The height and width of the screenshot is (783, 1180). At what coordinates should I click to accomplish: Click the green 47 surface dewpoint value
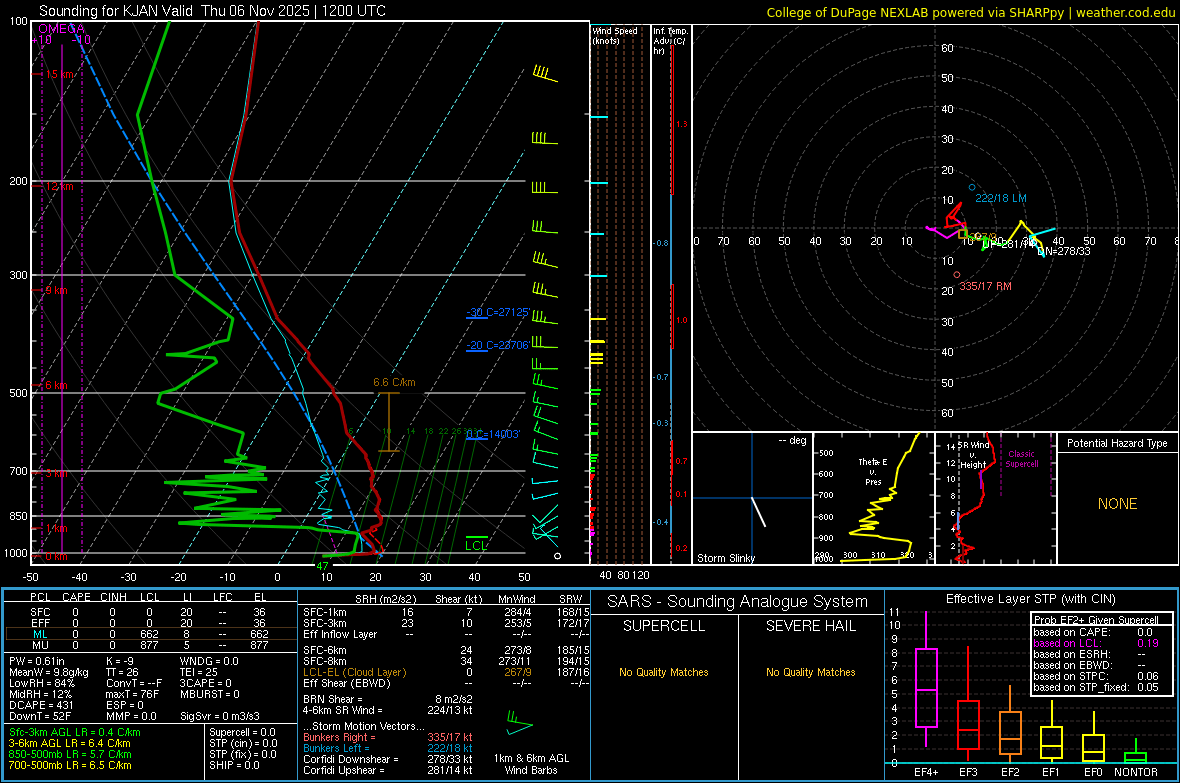click(x=322, y=566)
